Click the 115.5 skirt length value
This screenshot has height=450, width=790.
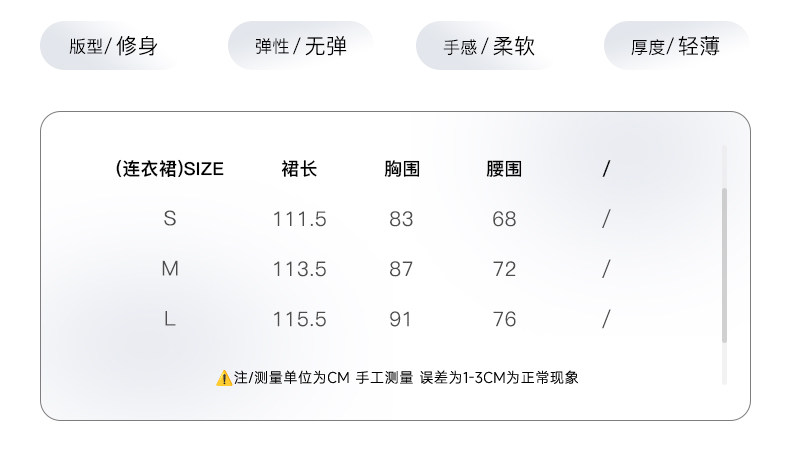coord(299,319)
